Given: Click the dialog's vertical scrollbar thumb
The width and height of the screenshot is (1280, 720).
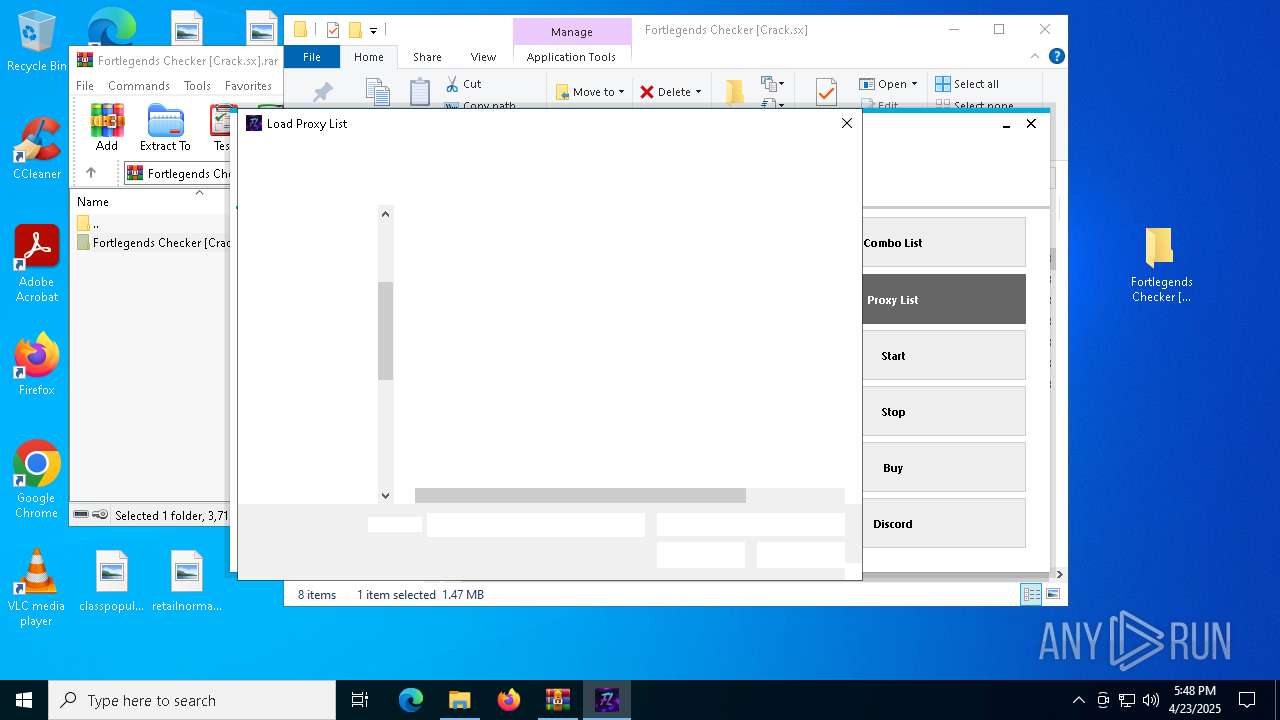Looking at the screenshot, I should coord(386,331).
